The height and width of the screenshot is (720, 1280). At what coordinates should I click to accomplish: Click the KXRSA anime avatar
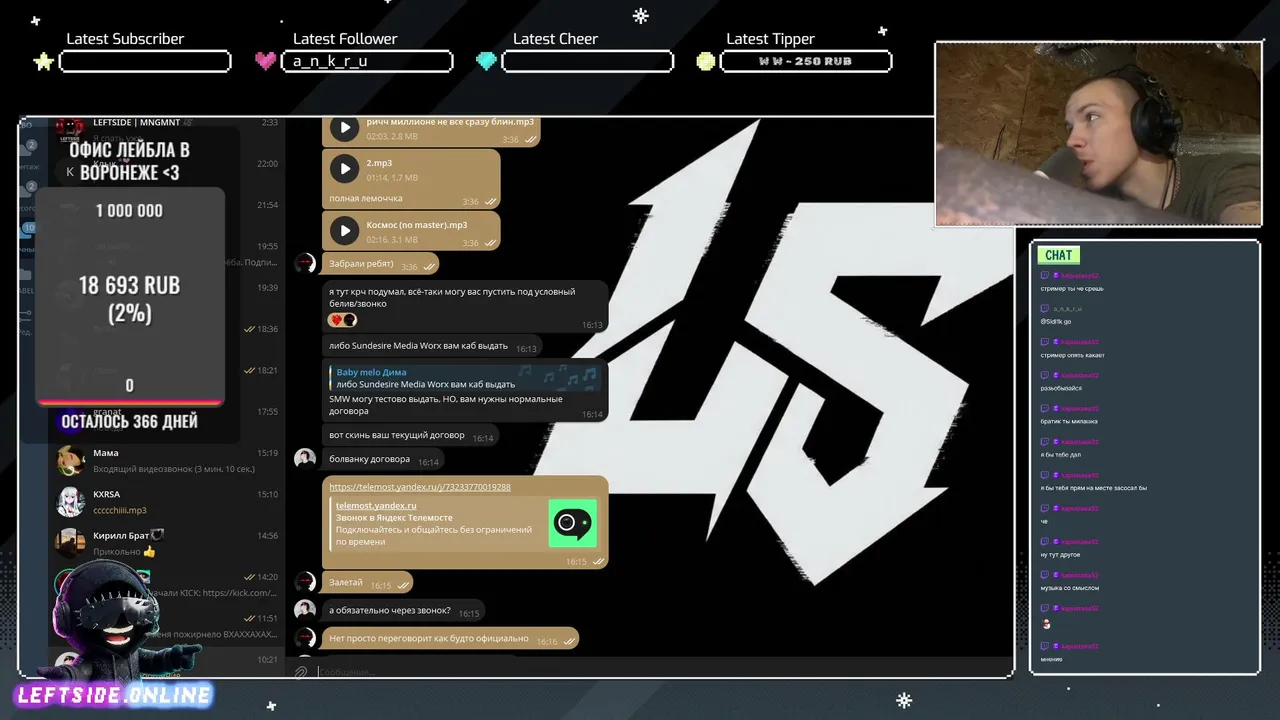tap(71, 502)
